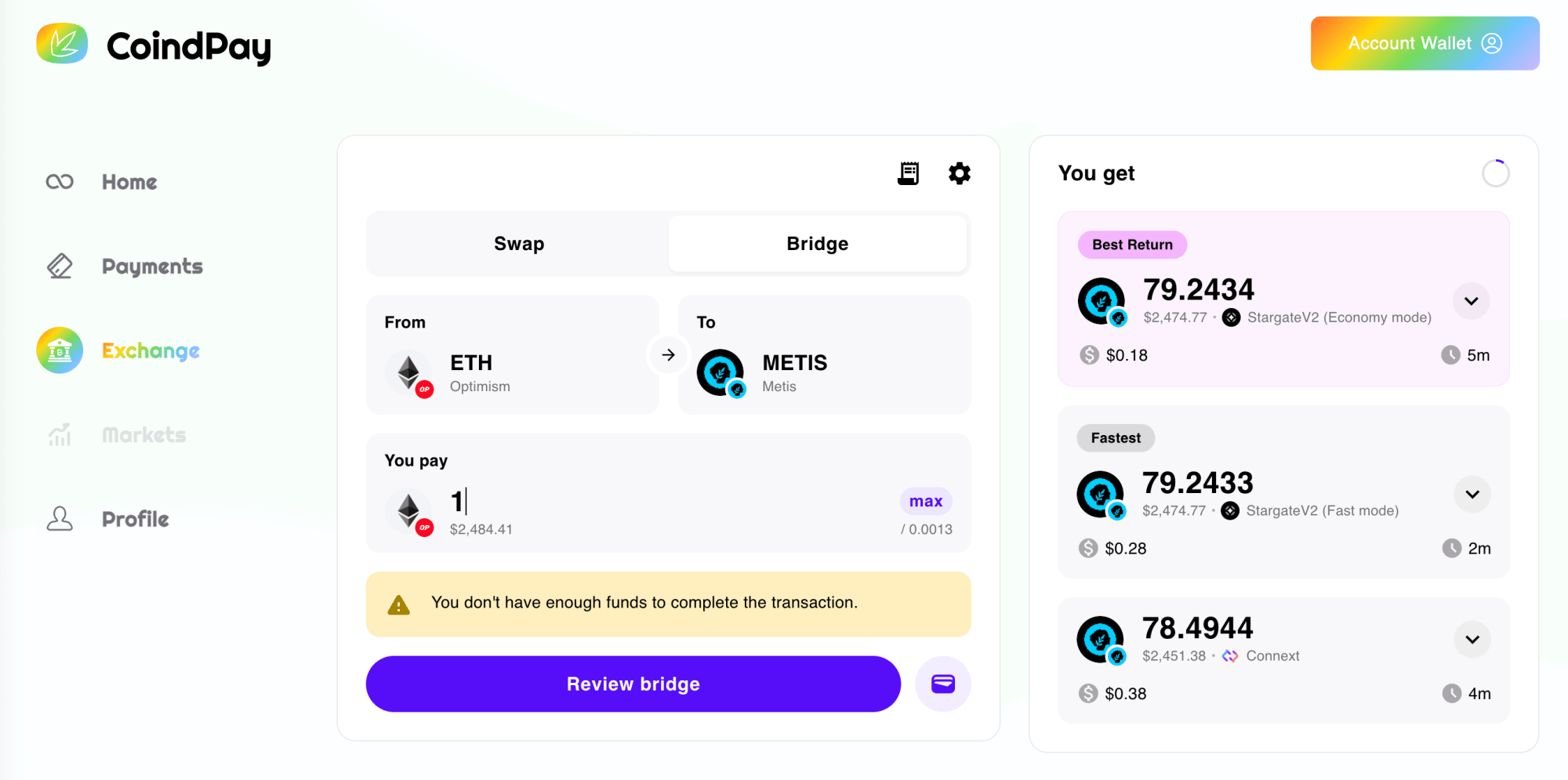Click the Exchange bank icon
This screenshot has height=780, width=1568.
click(x=60, y=350)
